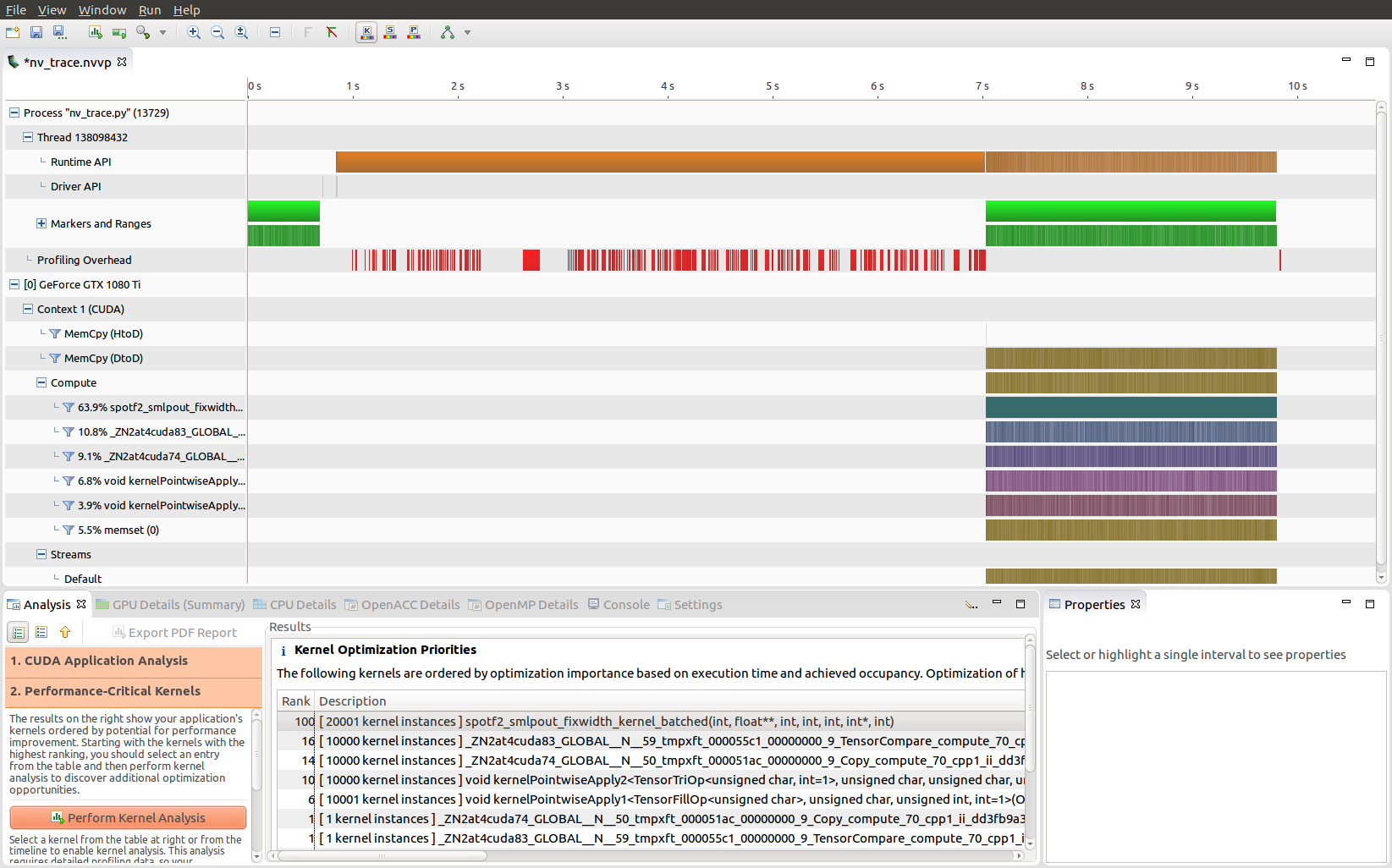This screenshot has height=868, width=1392.
Task: Open the Run menu
Action: coord(150,9)
